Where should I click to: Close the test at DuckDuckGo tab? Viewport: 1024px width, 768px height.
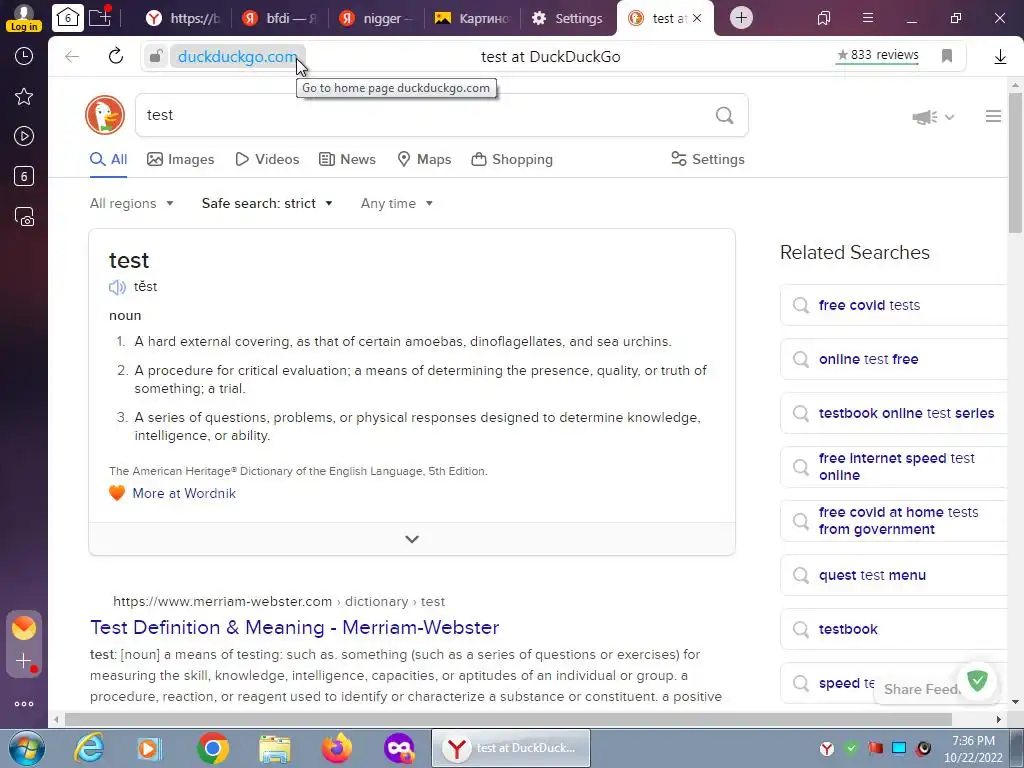click(x=697, y=18)
